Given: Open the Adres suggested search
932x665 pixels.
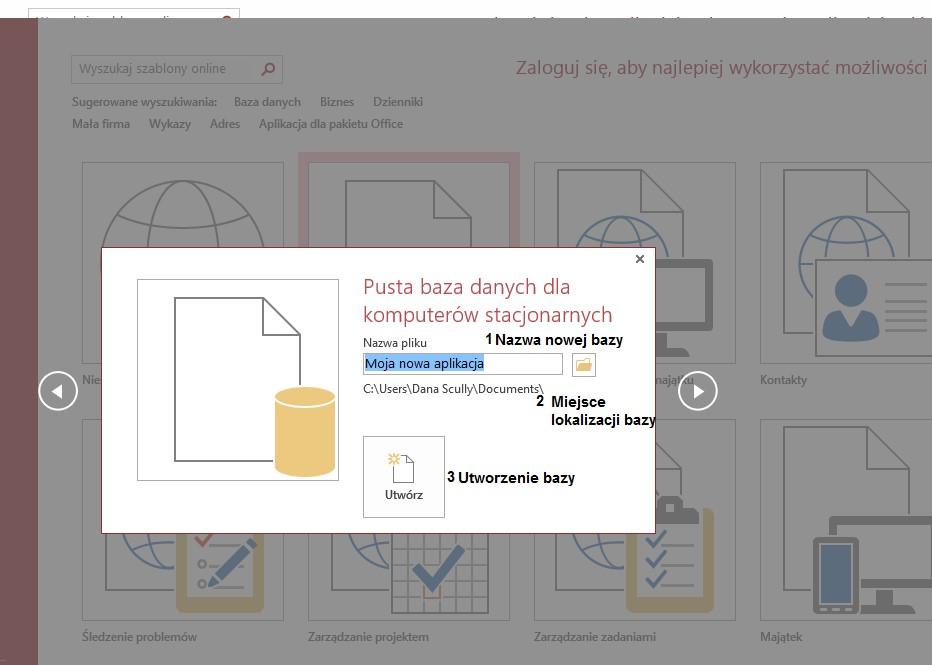Looking at the screenshot, I should coord(225,124).
